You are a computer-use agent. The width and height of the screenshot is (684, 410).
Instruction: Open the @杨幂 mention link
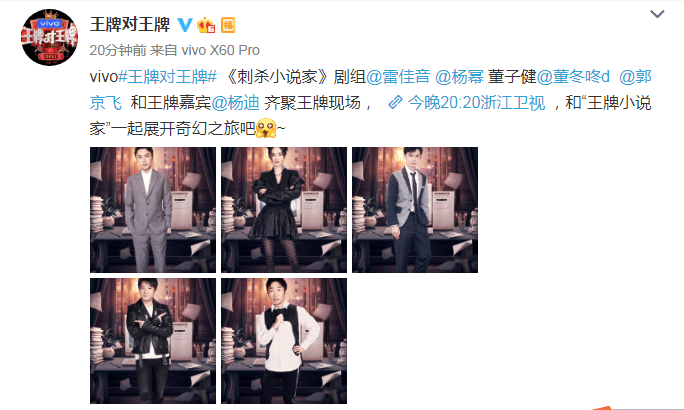click(460, 77)
